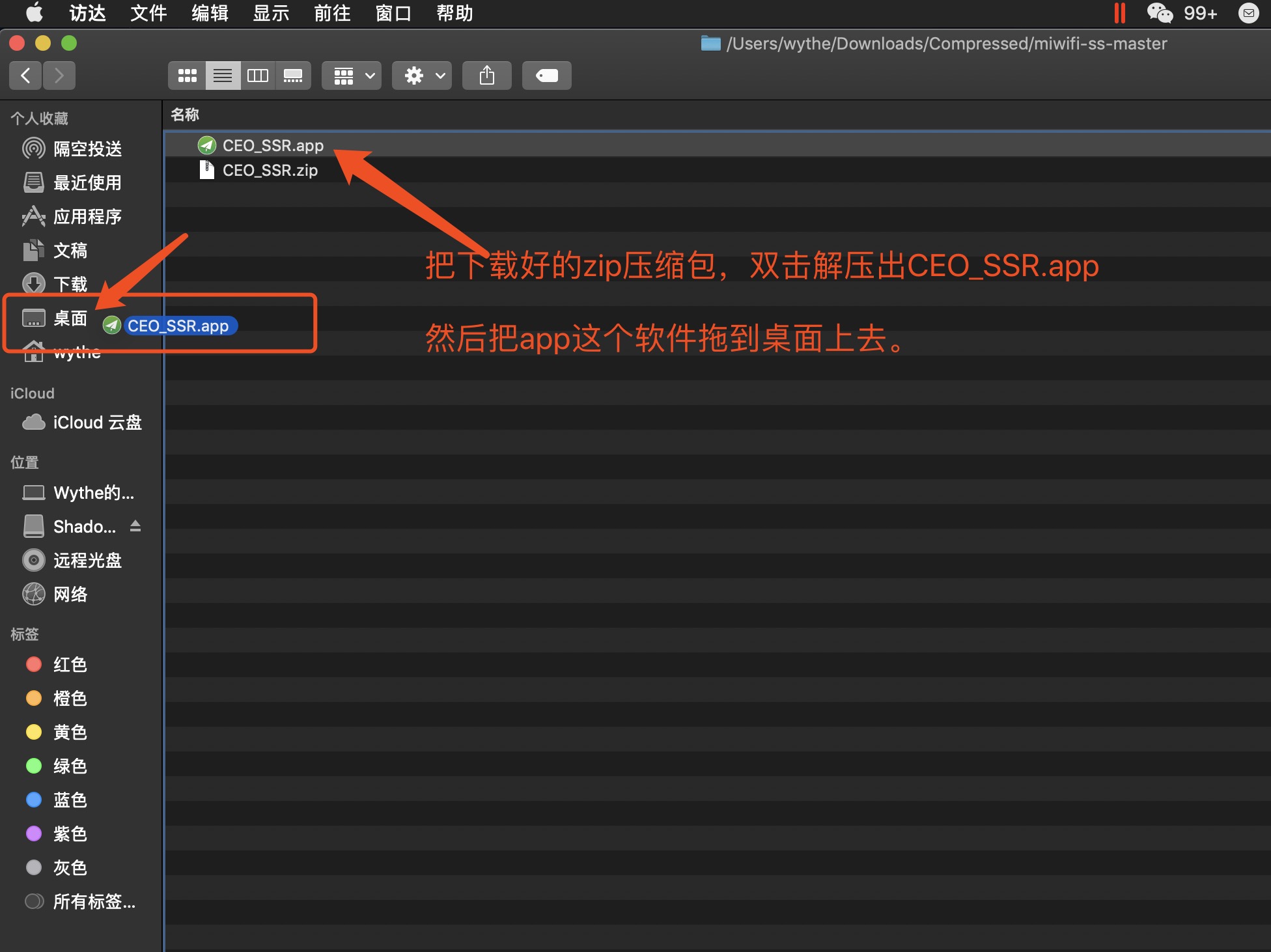
Task: Open 最近使用 in sidebar
Action: coord(81,183)
